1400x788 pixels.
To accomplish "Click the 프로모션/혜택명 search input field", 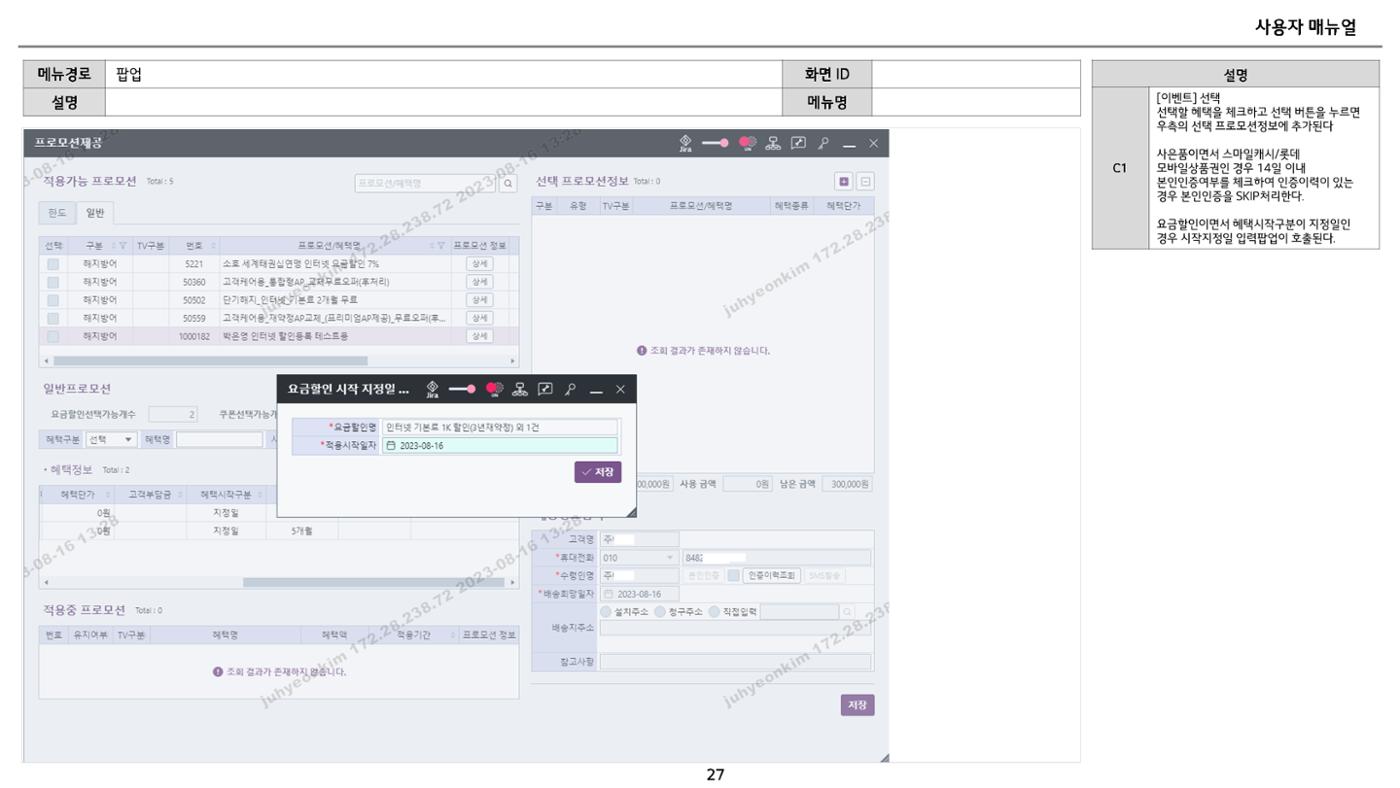I will click(x=425, y=183).
